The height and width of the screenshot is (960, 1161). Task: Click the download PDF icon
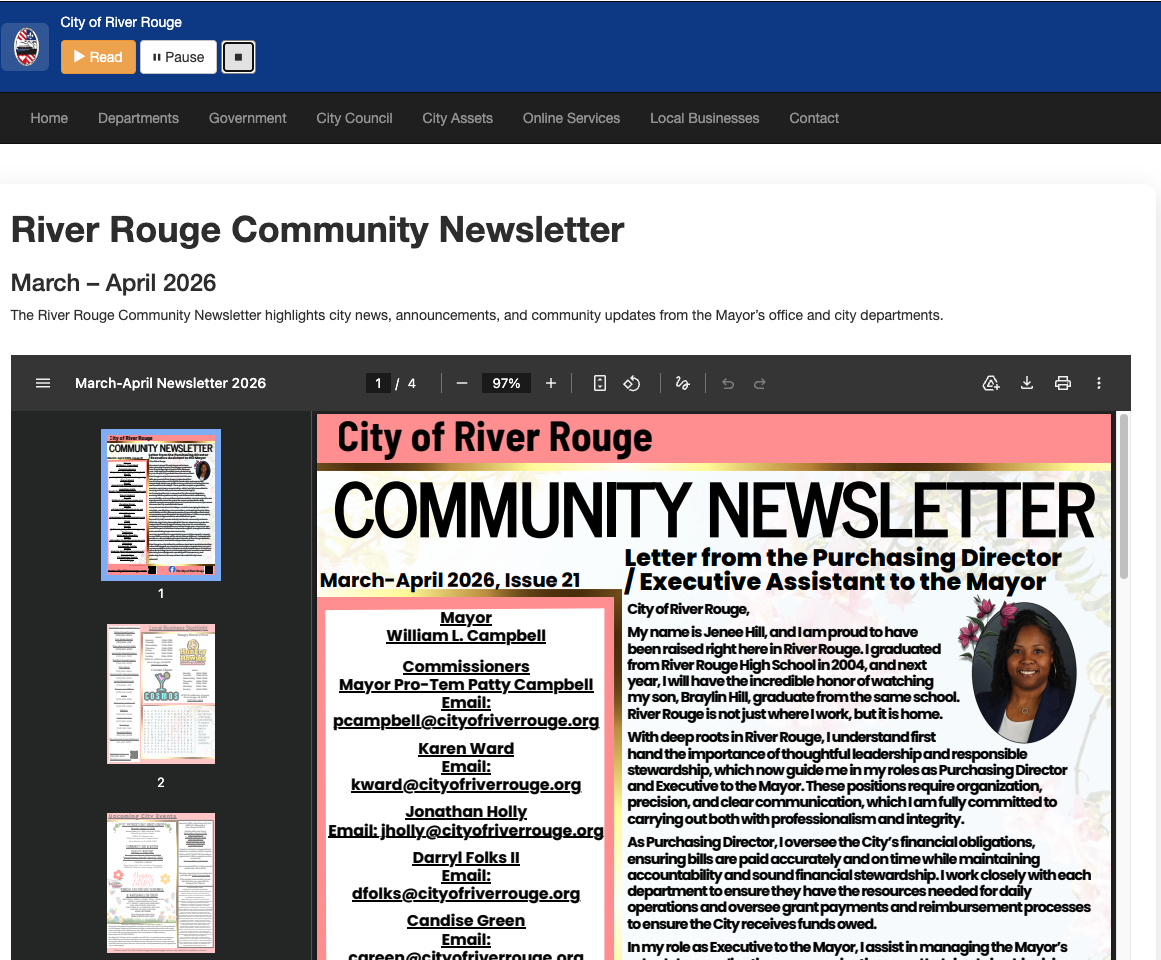click(x=1026, y=383)
